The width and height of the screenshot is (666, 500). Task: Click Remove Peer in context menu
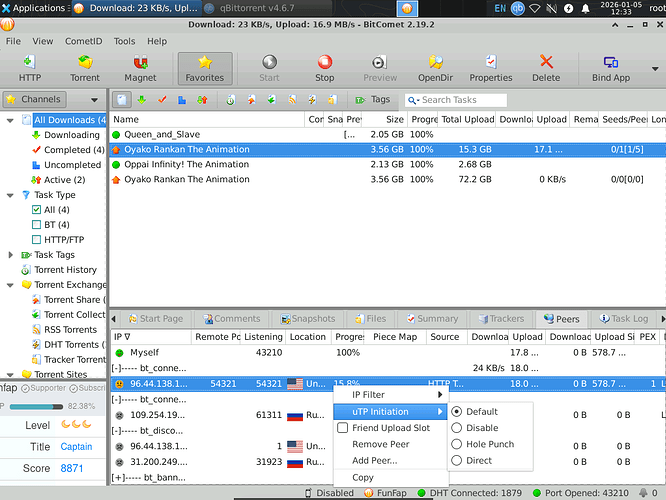pos(380,444)
